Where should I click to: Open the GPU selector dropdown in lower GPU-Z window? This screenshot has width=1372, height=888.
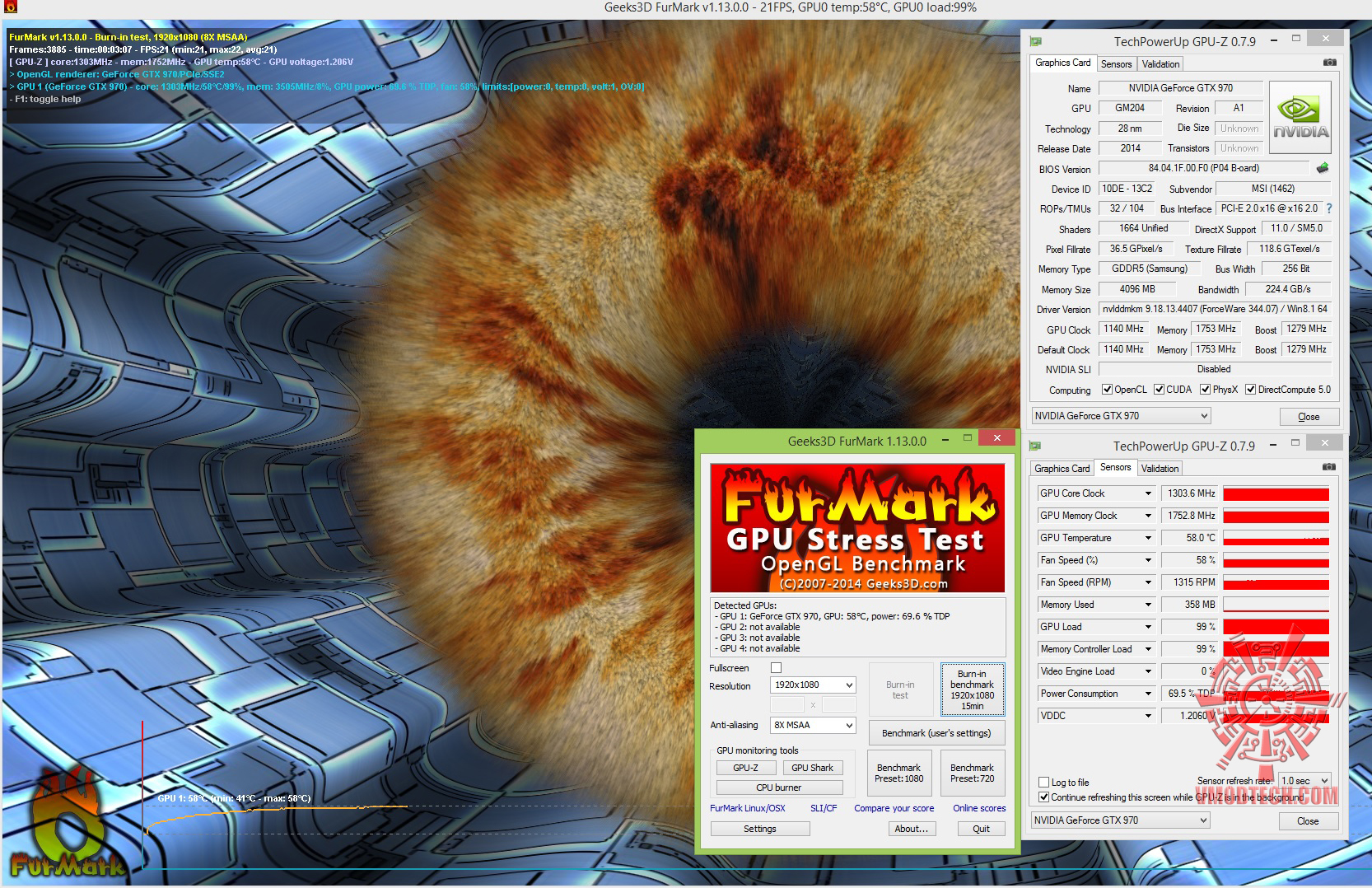(1121, 820)
